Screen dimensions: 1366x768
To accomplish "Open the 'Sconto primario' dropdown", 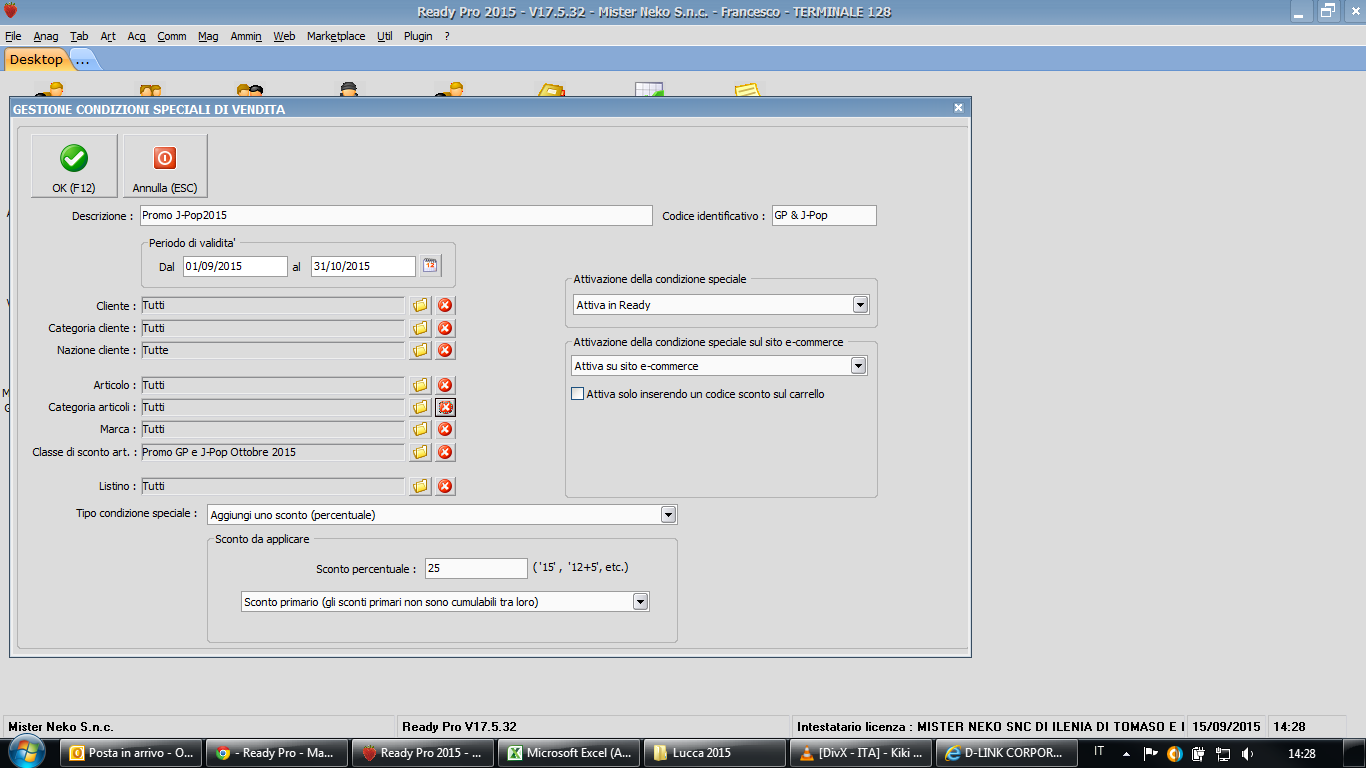I will pyautogui.click(x=640, y=602).
